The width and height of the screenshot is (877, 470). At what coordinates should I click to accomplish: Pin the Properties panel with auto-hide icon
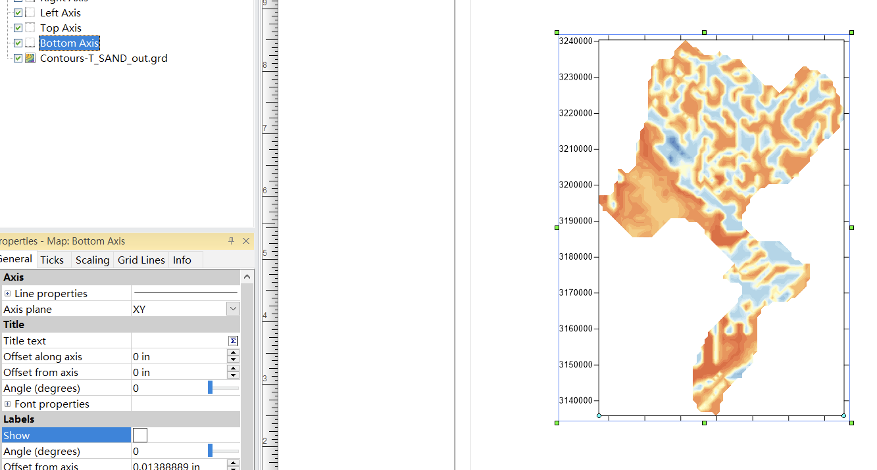tap(232, 241)
